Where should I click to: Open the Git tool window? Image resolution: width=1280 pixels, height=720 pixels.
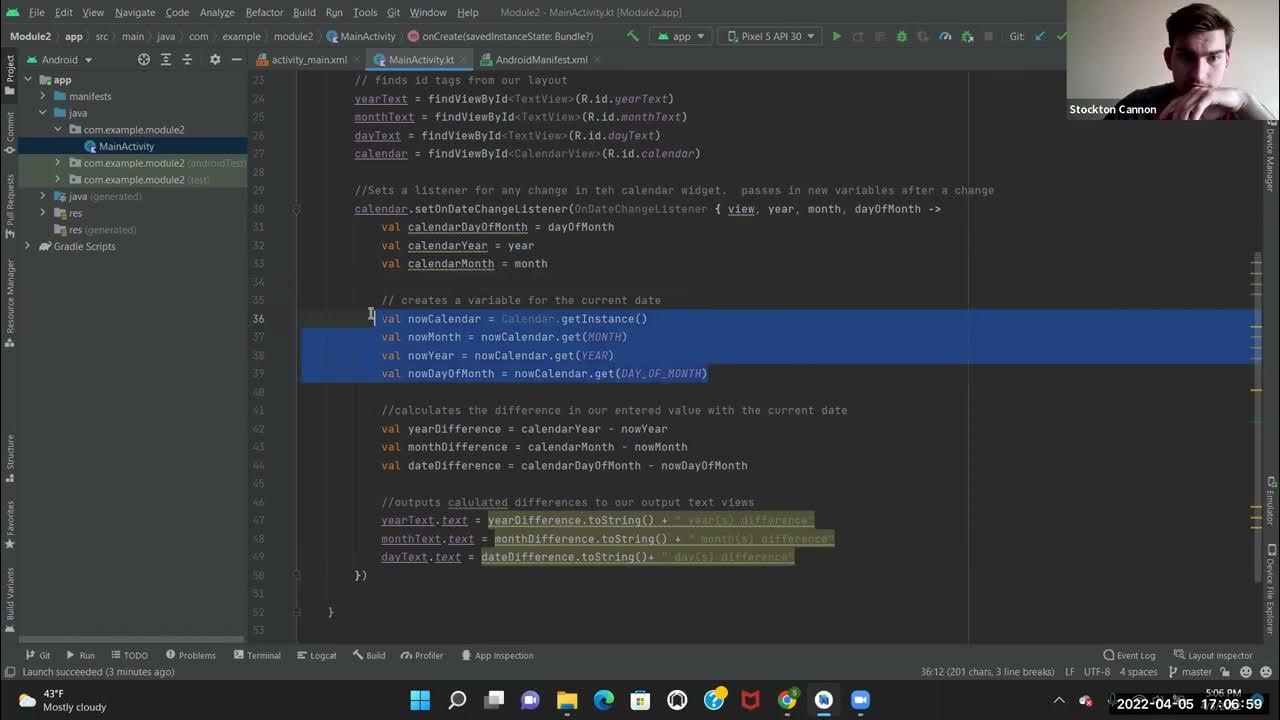click(38, 655)
